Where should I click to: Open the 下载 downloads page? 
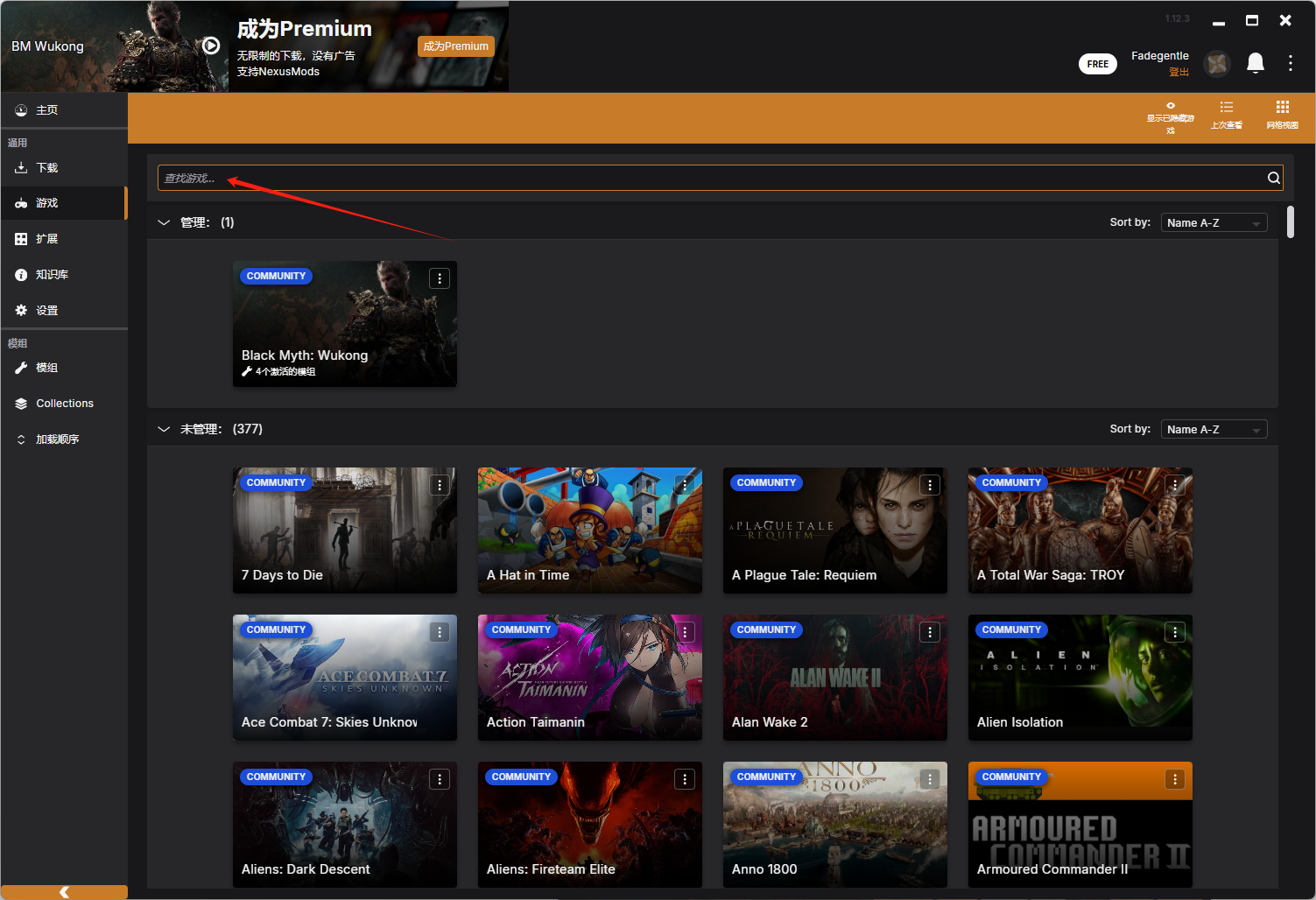(x=64, y=168)
